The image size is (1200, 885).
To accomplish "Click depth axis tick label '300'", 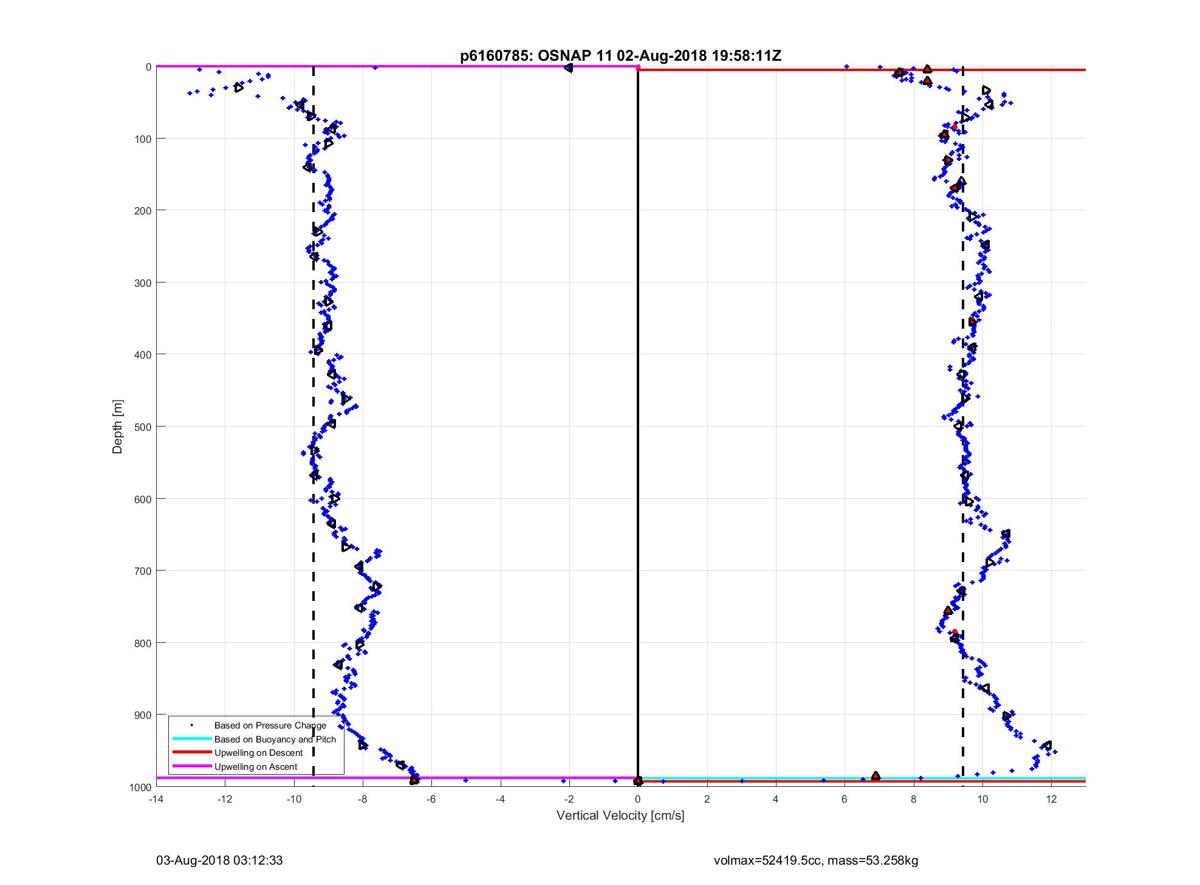I will (x=142, y=282).
